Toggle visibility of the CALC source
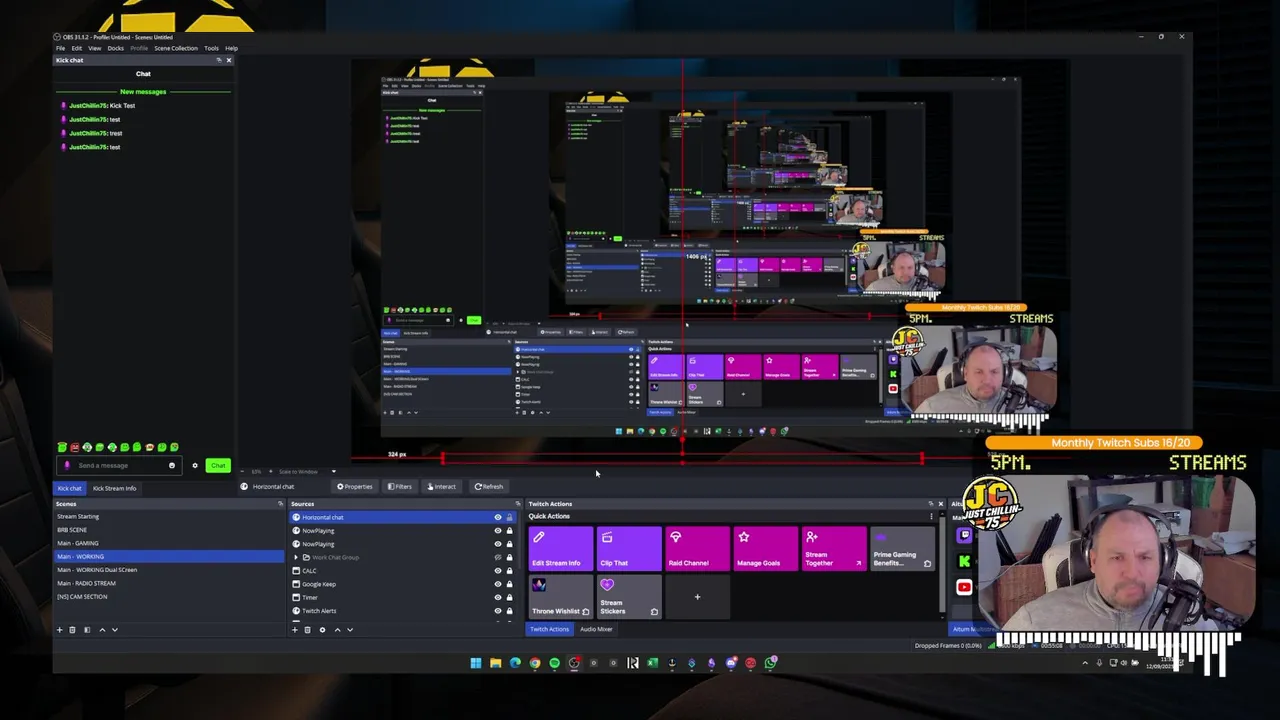1280x720 pixels. 497,571
